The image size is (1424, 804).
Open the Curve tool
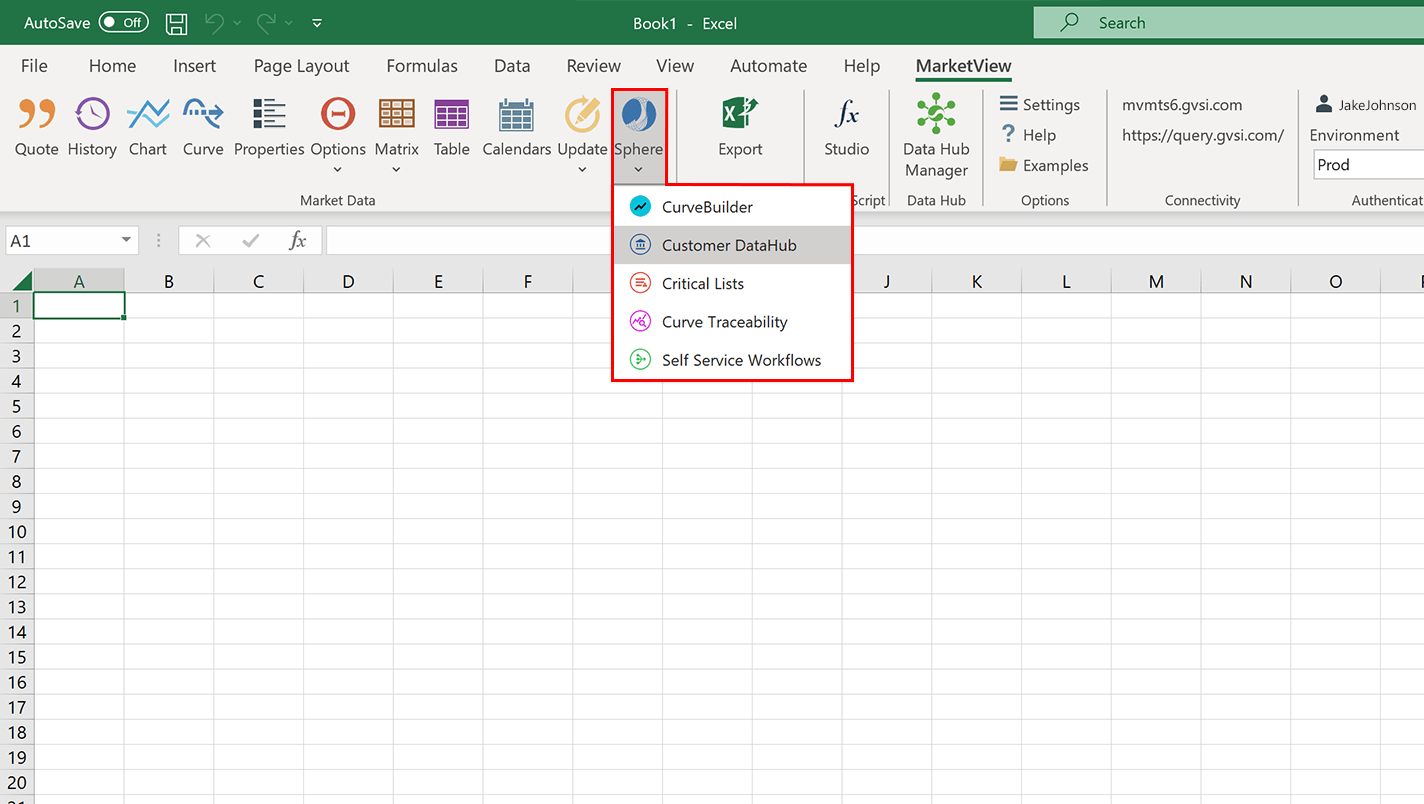click(x=203, y=128)
